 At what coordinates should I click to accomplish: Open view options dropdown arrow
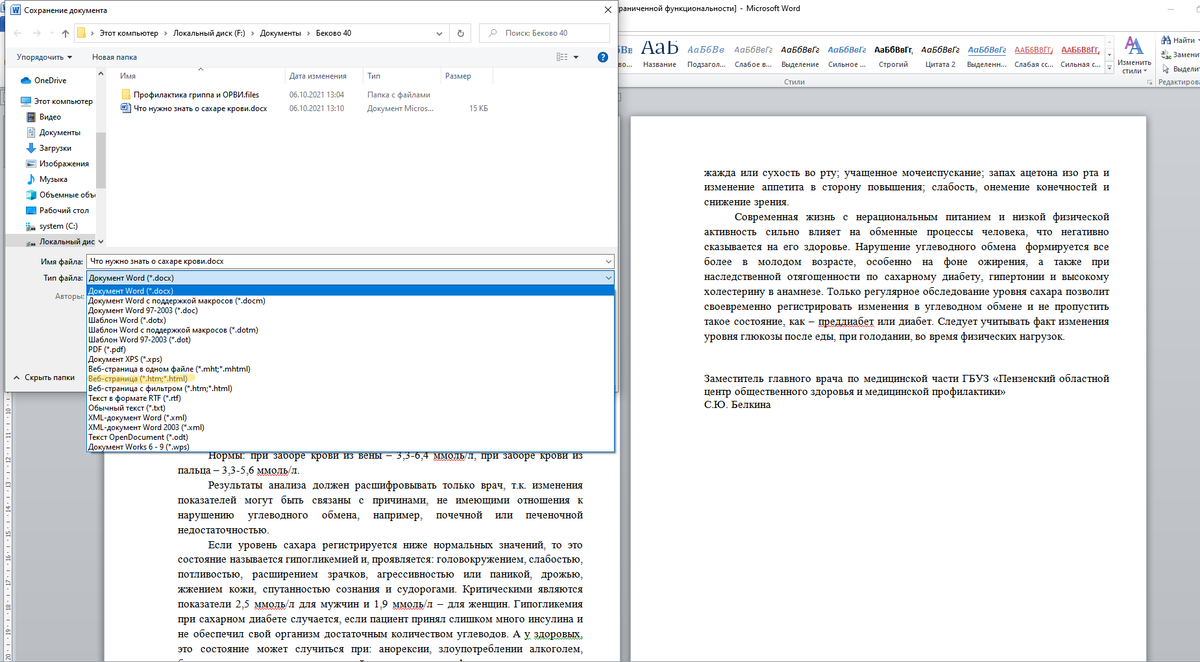coord(576,57)
